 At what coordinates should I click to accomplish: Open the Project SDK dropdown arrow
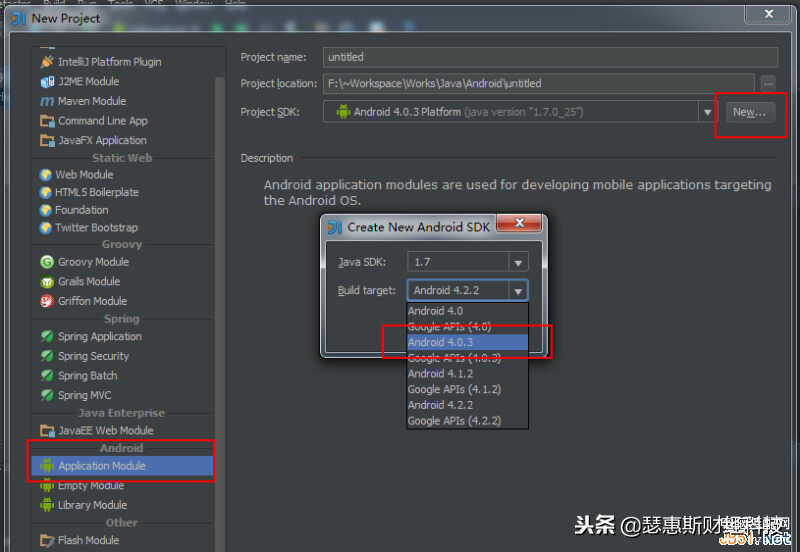tap(707, 112)
